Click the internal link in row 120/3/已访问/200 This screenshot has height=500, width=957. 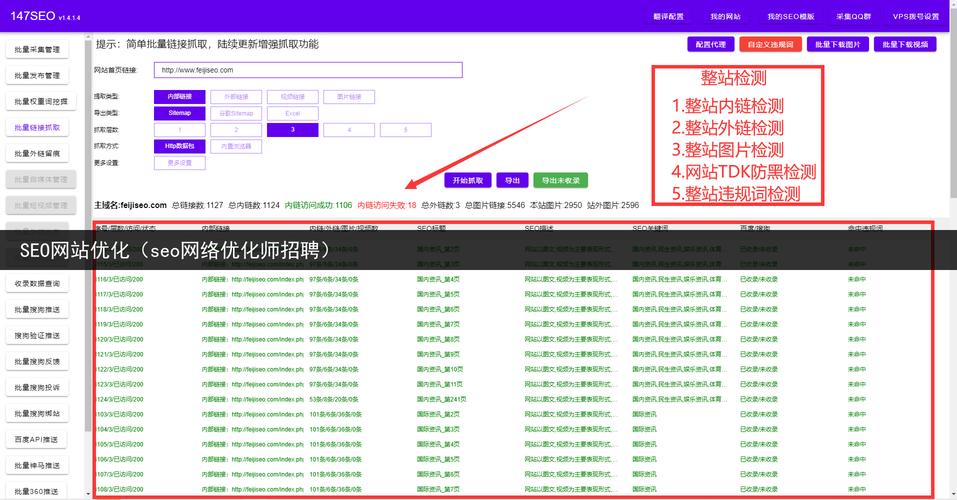[x=253, y=339]
